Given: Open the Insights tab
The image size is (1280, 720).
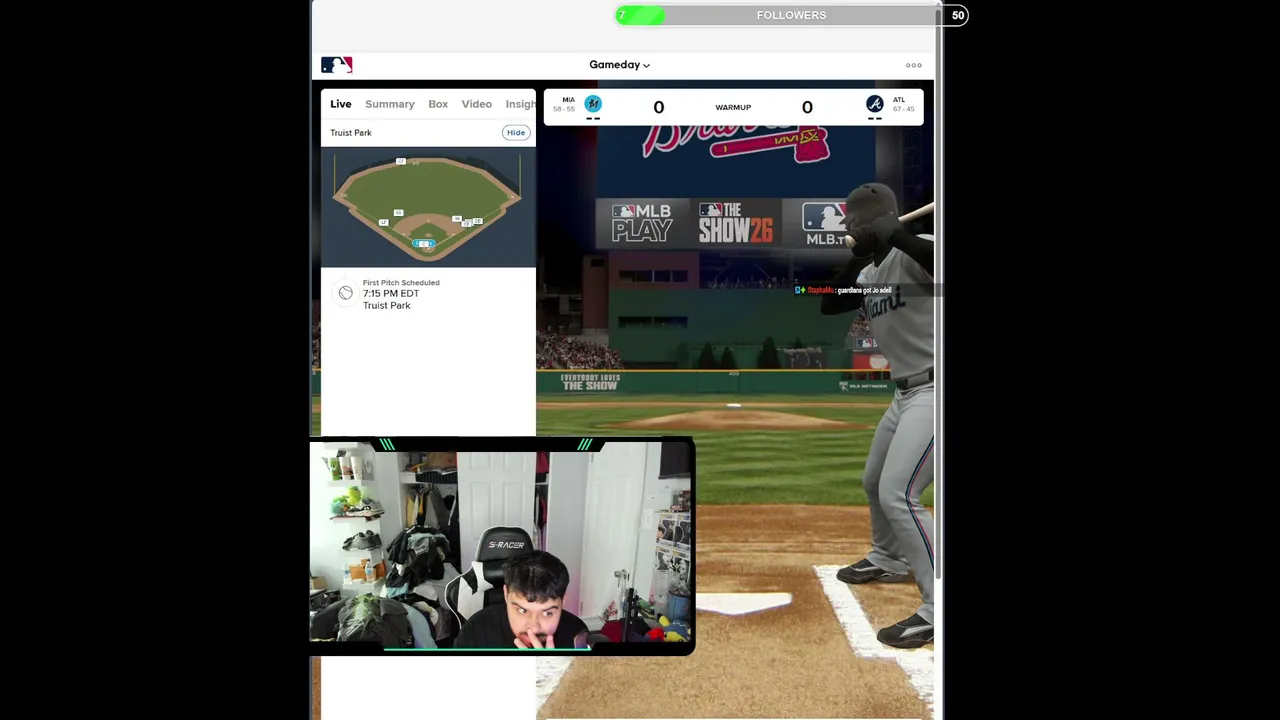Looking at the screenshot, I should point(520,104).
